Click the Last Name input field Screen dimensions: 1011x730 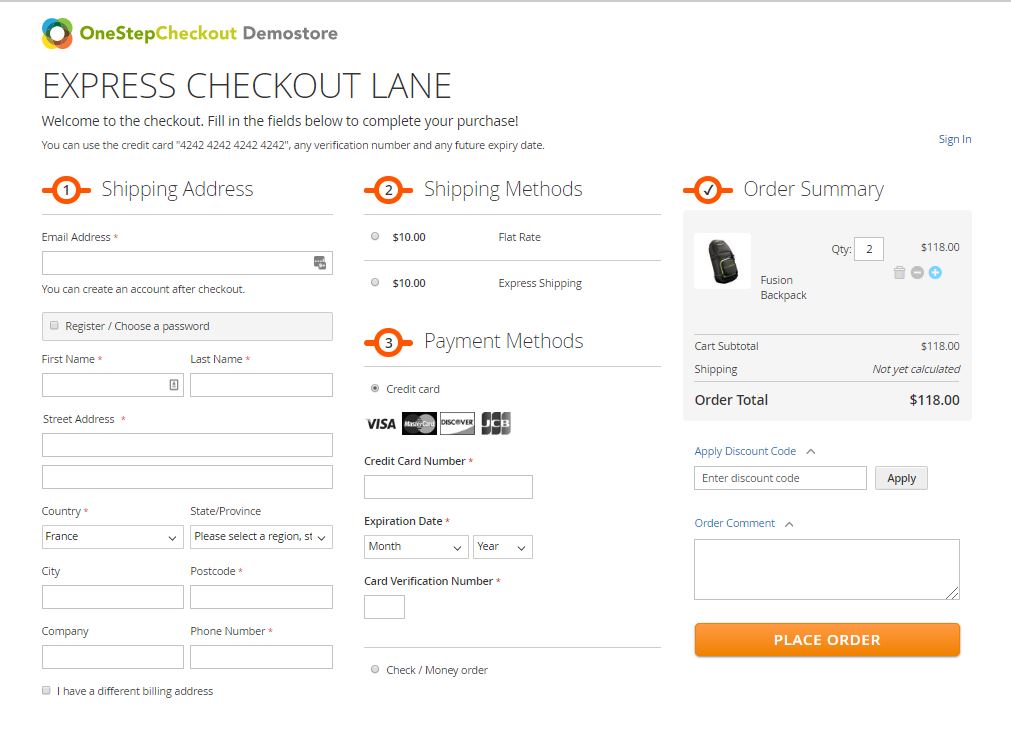(x=261, y=385)
